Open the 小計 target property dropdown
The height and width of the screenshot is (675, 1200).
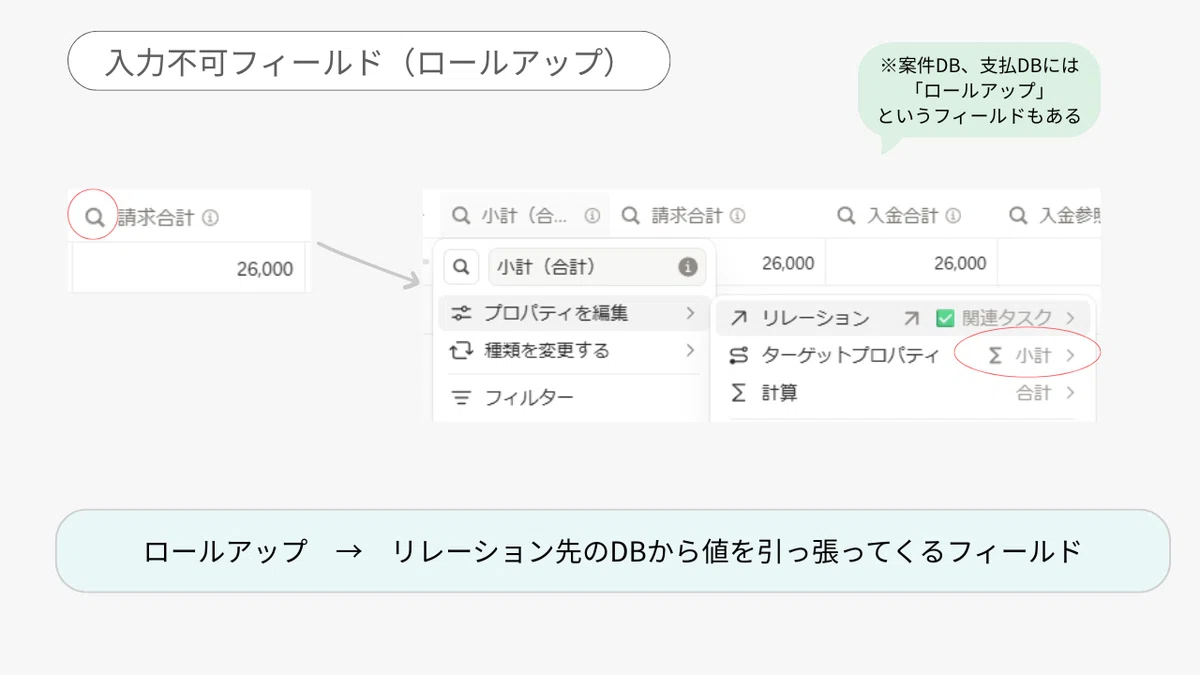1030,355
